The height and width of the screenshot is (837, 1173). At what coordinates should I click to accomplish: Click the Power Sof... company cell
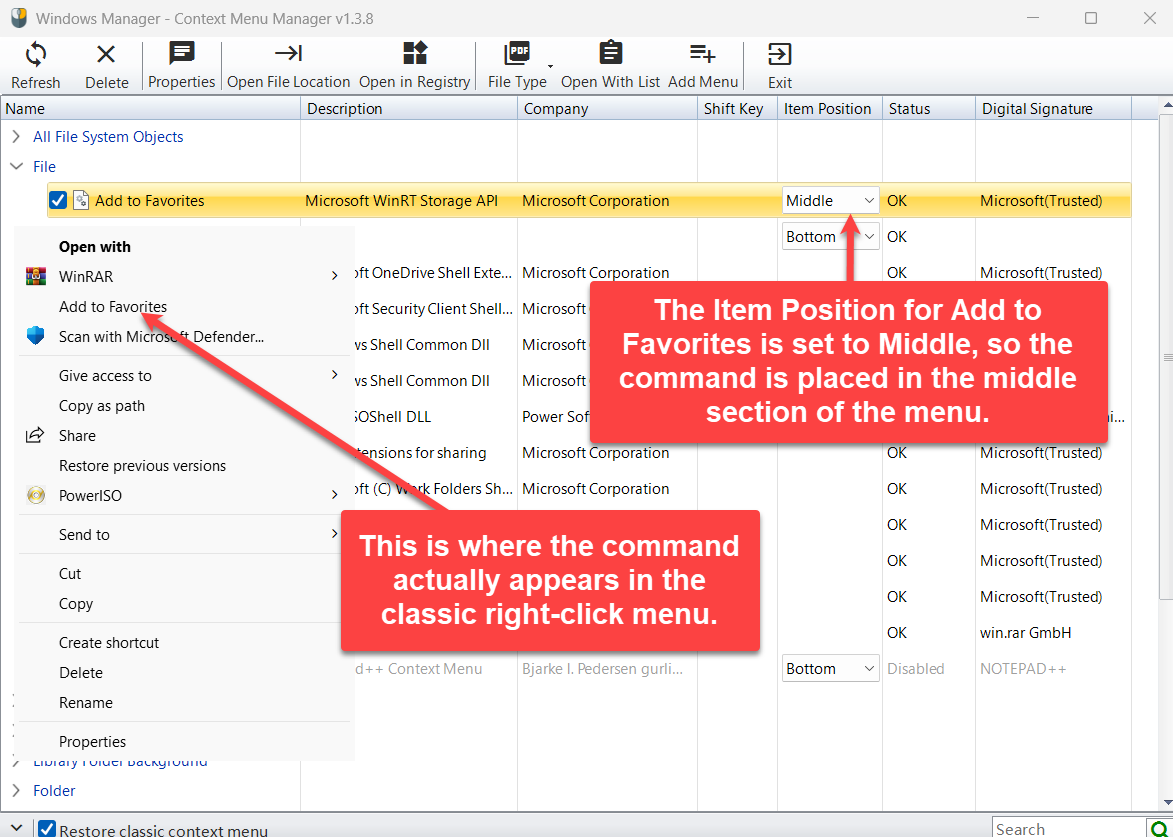coord(556,417)
